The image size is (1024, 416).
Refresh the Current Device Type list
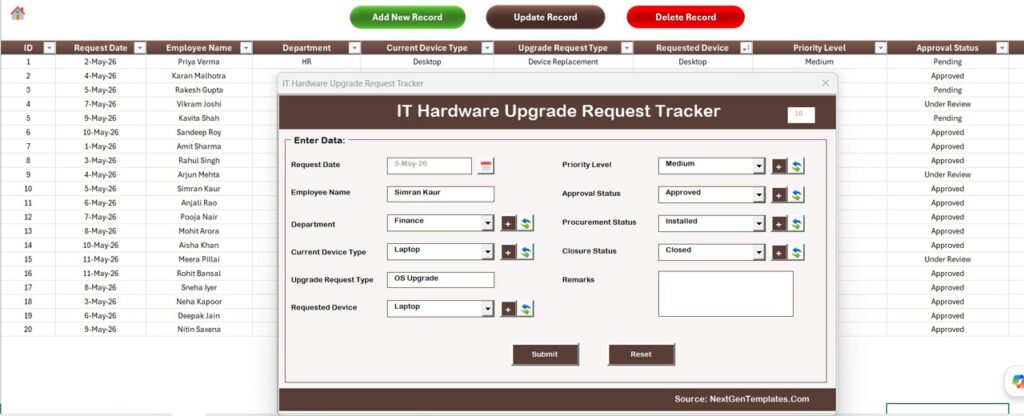tap(526, 252)
